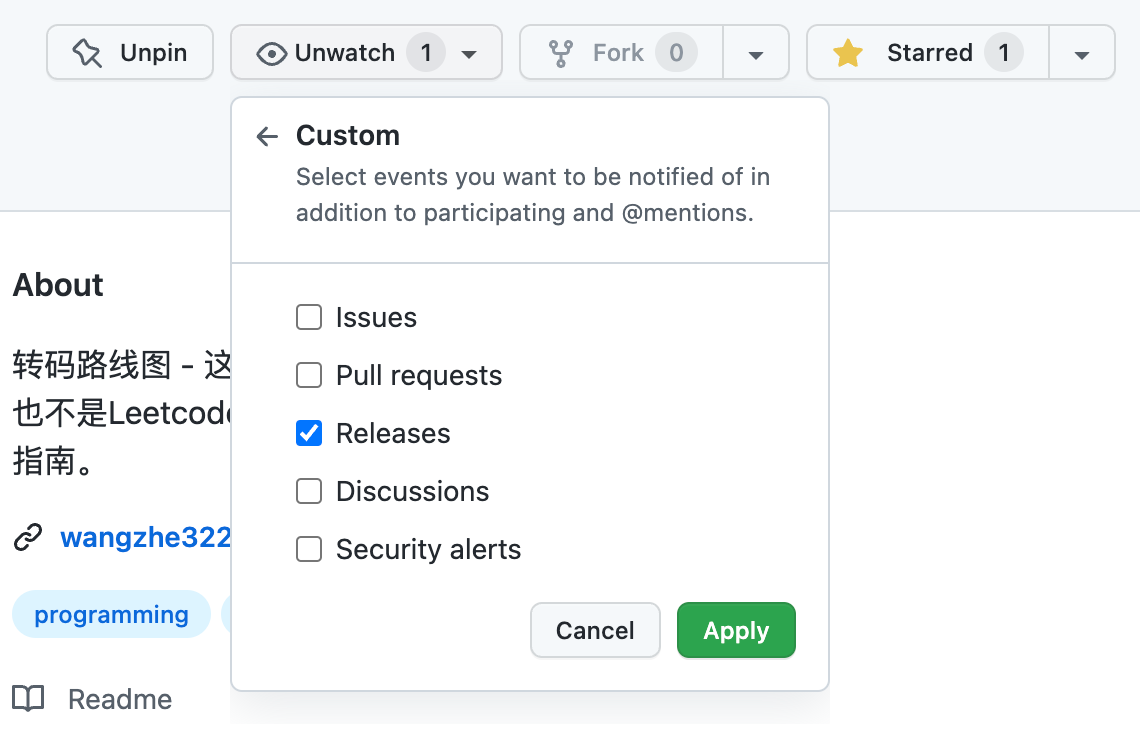Uncheck the Releases checkbox
The width and height of the screenshot is (1140, 736).
(309, 434)
